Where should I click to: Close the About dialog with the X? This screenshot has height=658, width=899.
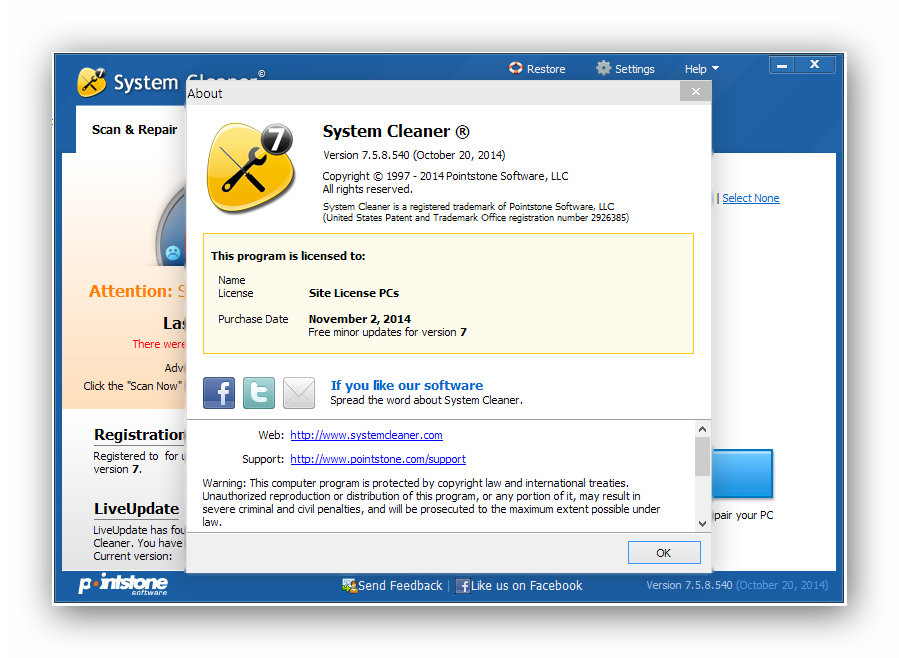point(695,91)
